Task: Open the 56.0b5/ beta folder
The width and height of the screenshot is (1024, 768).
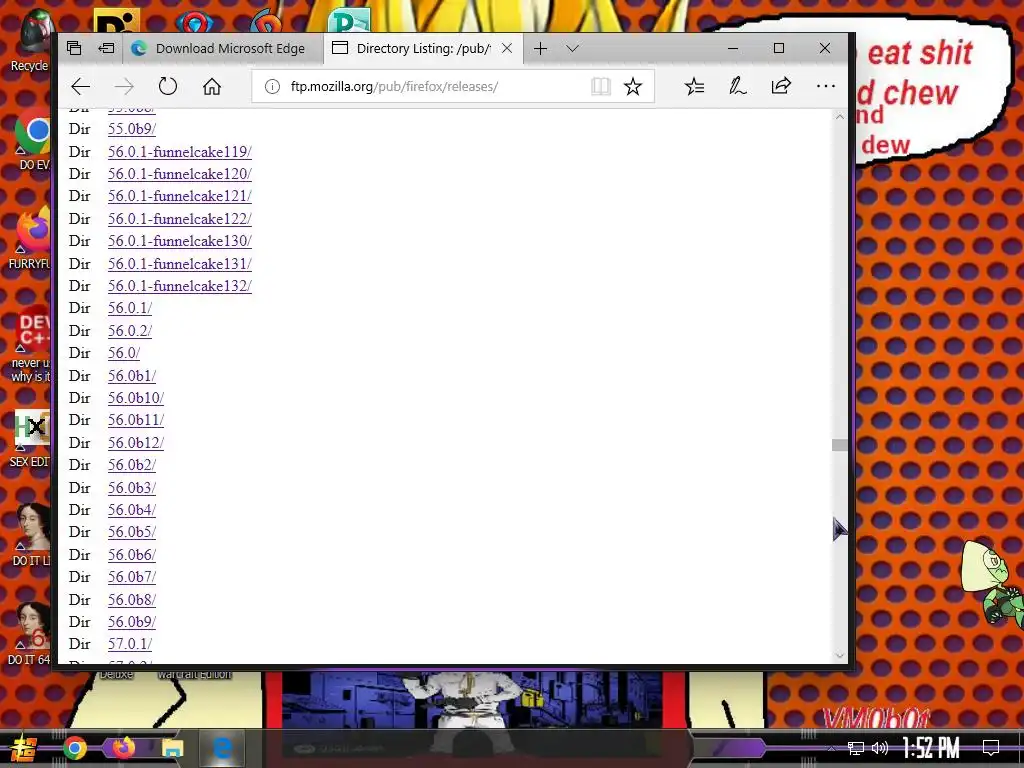Action: tap(132, 532)
